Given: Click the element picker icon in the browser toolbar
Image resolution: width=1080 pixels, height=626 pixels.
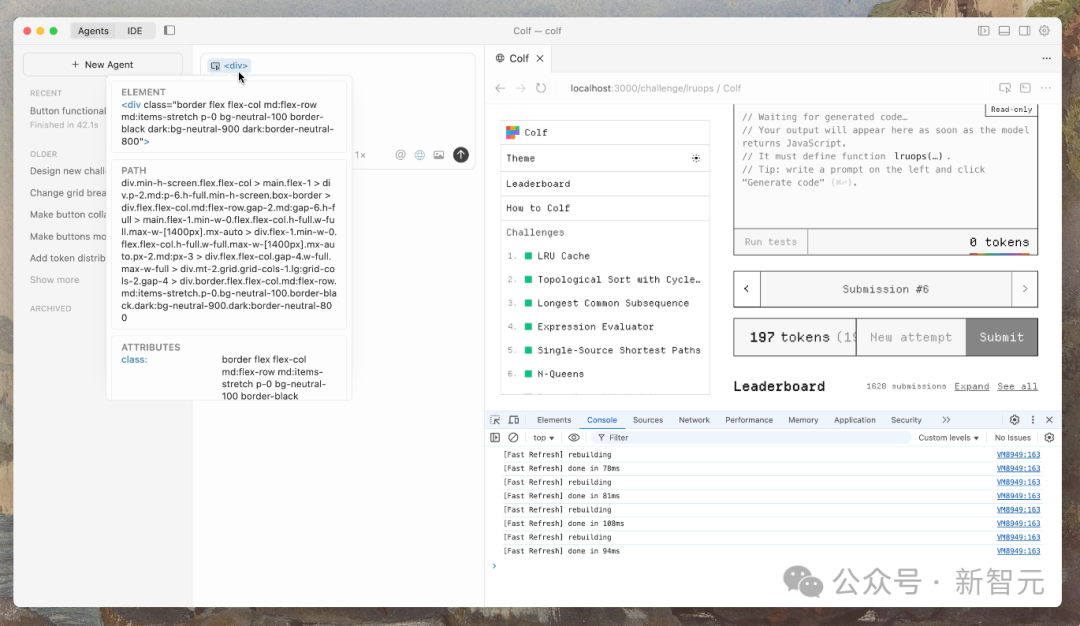Looking at the screenshot, I should tap(1005, 88).
